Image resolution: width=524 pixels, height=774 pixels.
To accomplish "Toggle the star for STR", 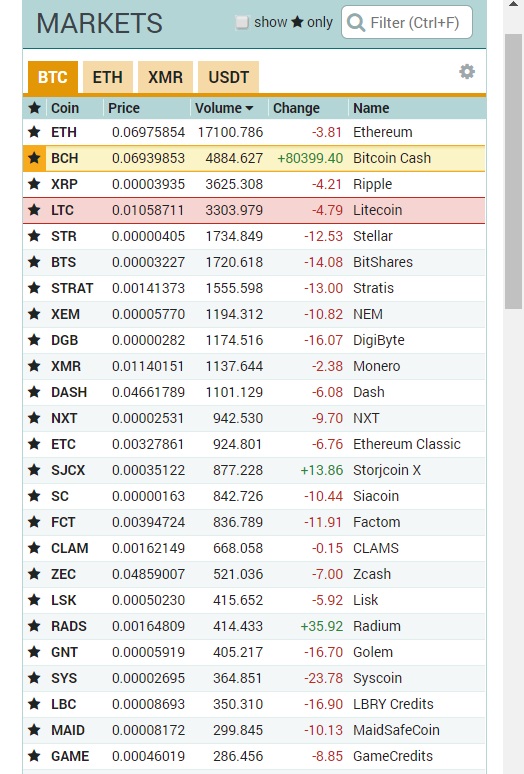I will click(x=34, y=236).
